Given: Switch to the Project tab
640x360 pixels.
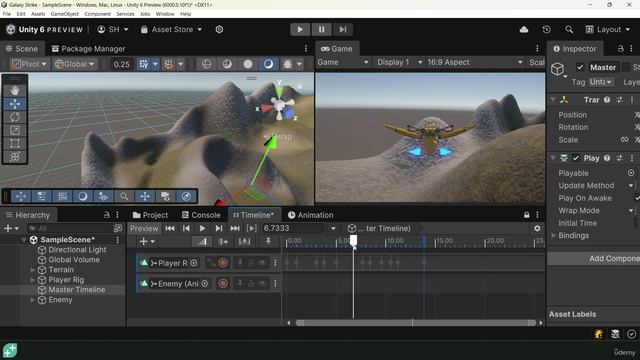Looking at the screenshot, I should tap(150, 215).
